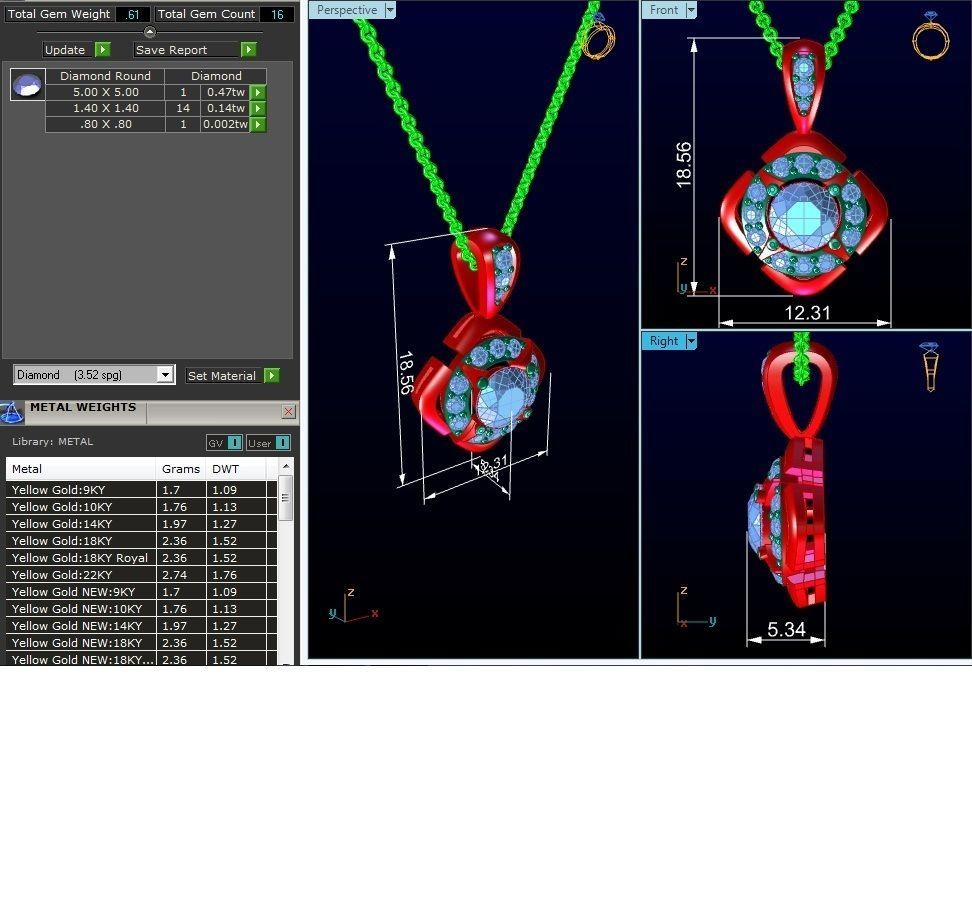Click green arrow in the 0.14tw row
This screenshot has width=972, height=918.
(x=258, y=108)
